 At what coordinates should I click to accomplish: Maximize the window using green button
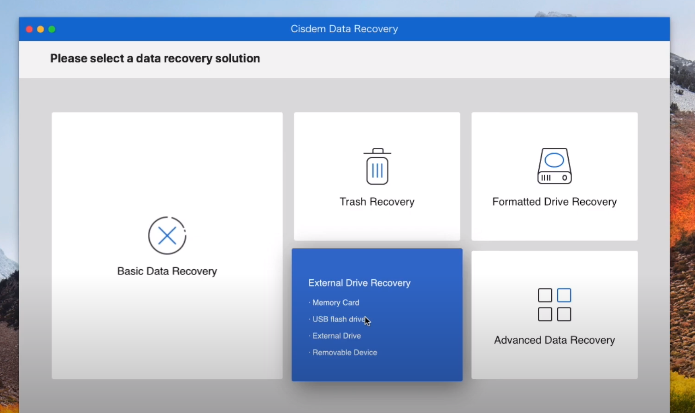(52, 29)
